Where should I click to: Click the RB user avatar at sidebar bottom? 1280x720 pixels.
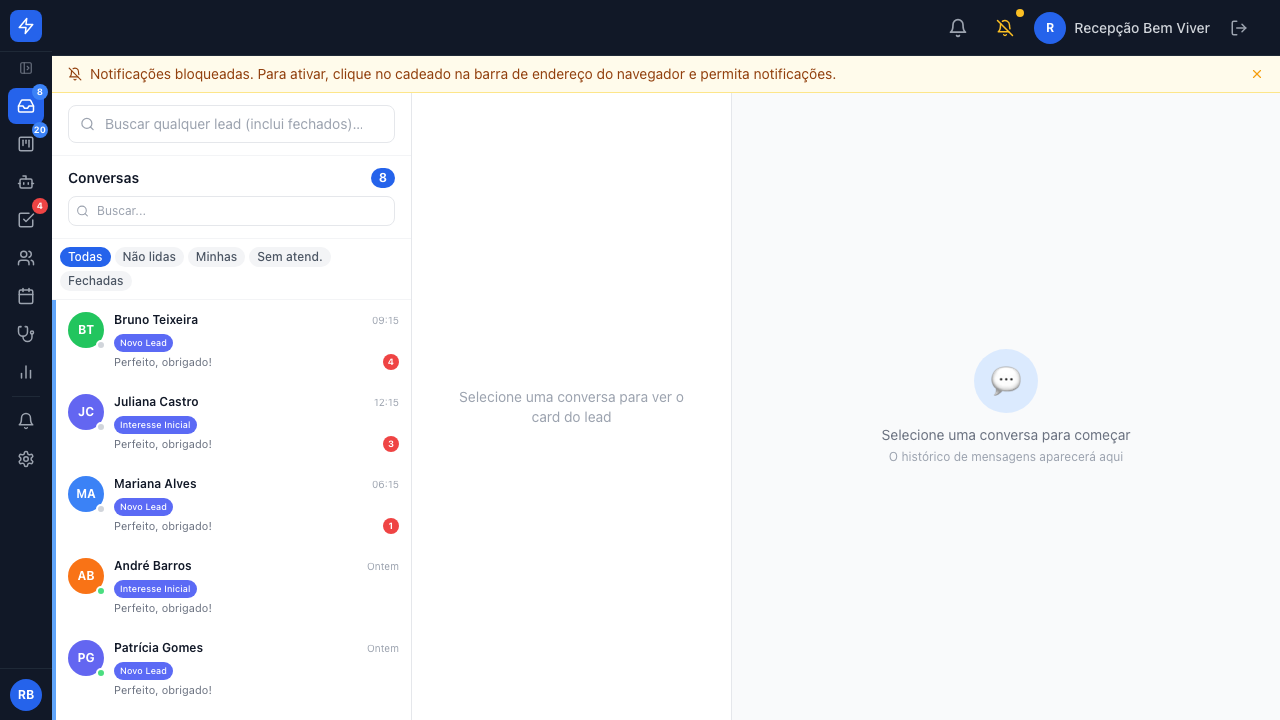click(x=26, y=694)
